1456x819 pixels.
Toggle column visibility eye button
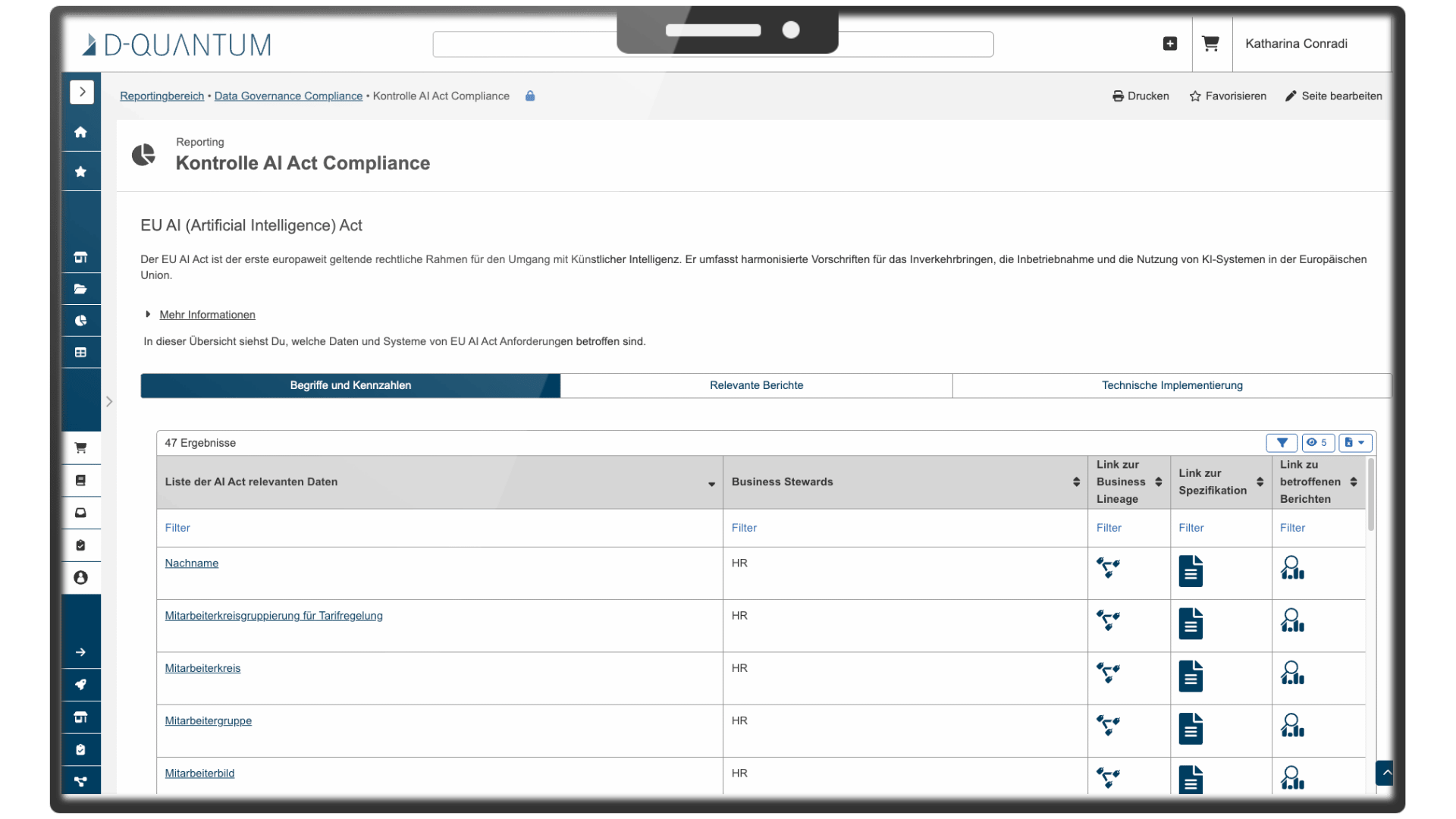[1317, 443]
